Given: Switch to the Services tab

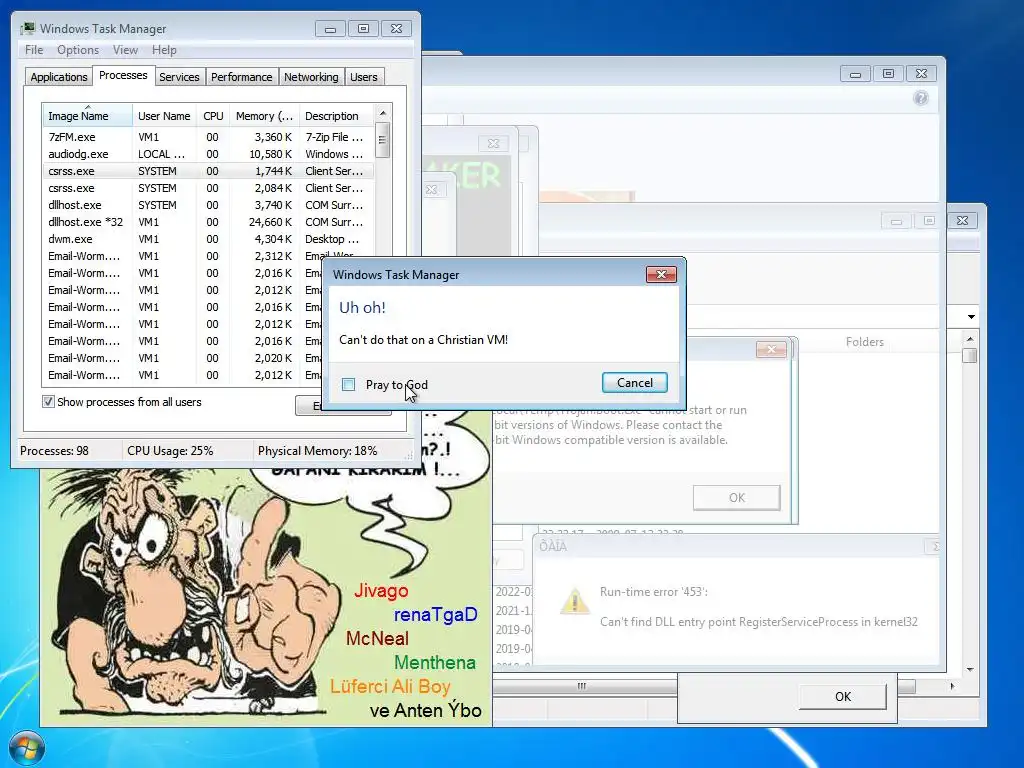Looking at the screenshot, I should tap(179, 77).
